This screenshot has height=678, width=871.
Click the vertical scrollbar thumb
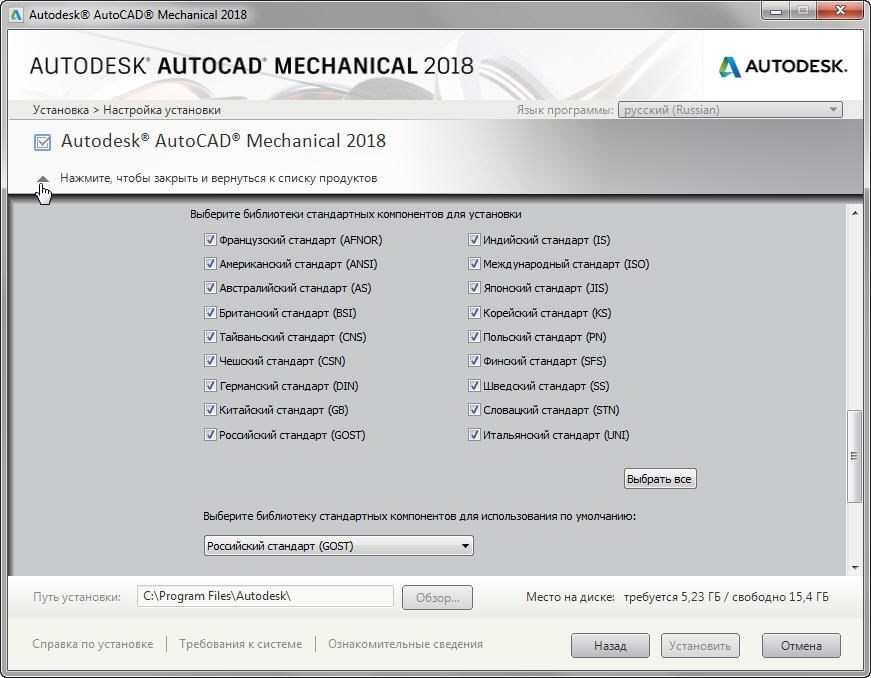(854, 456)
